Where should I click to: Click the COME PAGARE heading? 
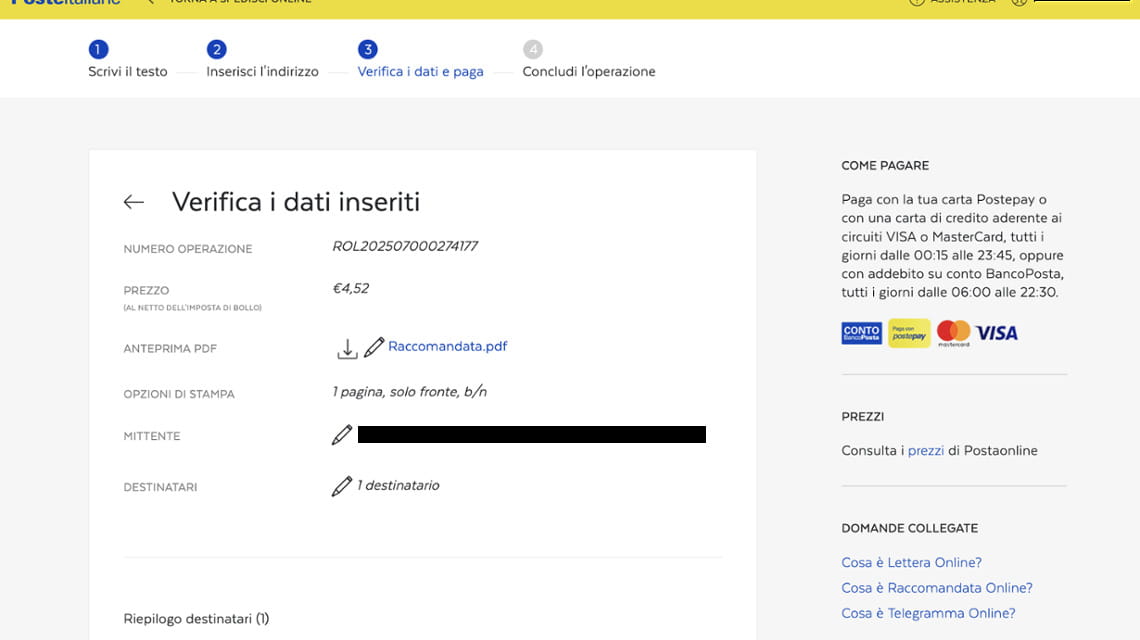[885, 166]
